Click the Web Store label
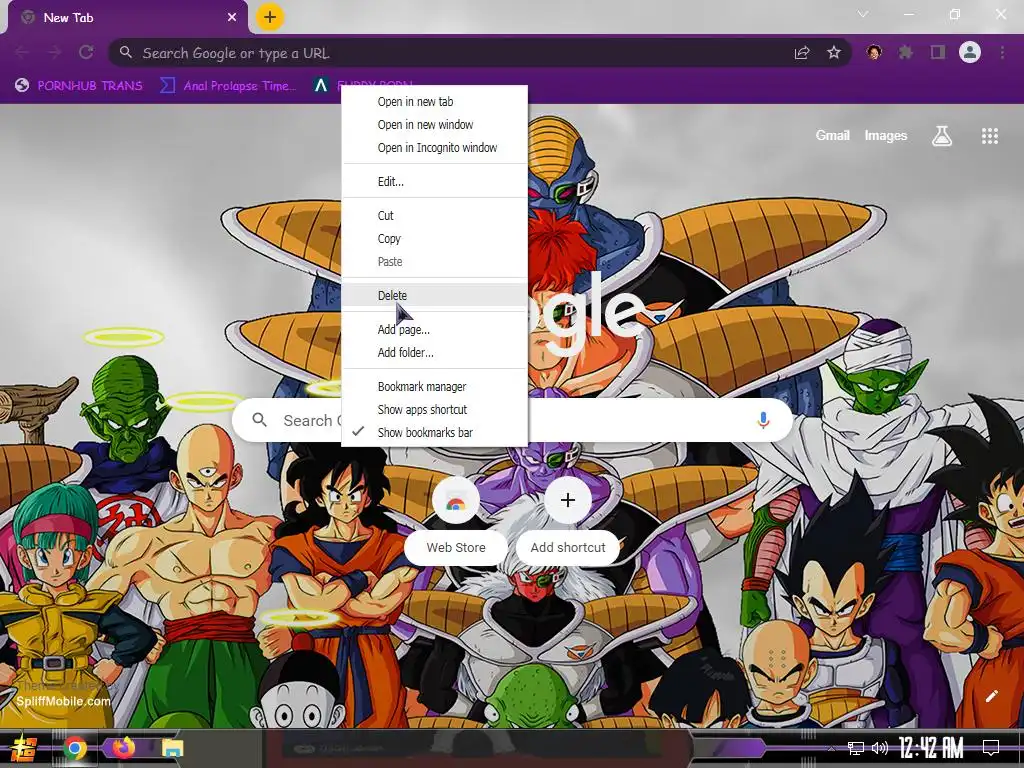 [x=456, y=547]
